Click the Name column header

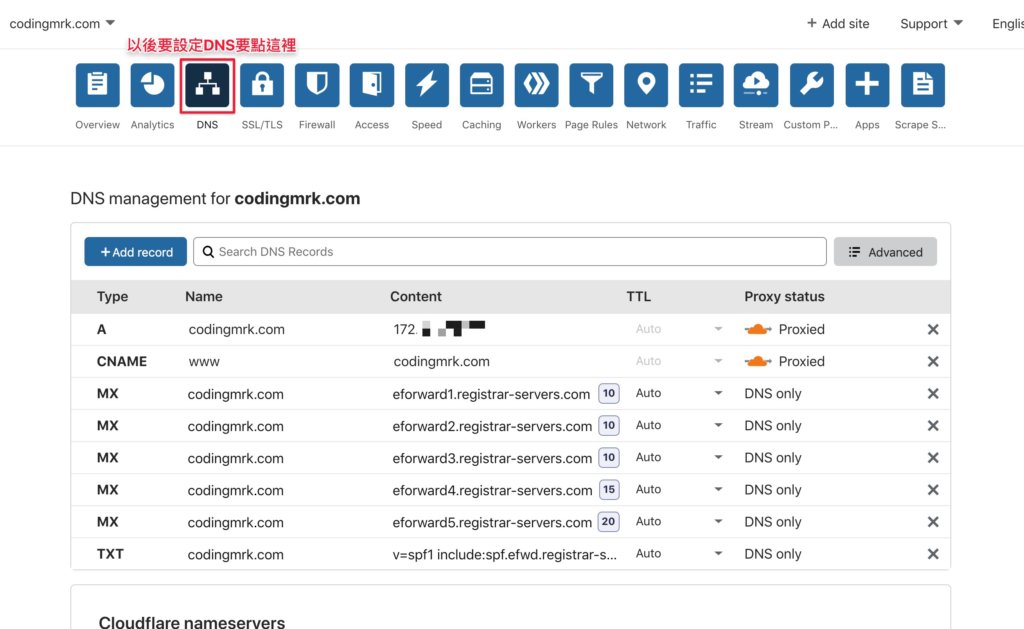point(204,297)
